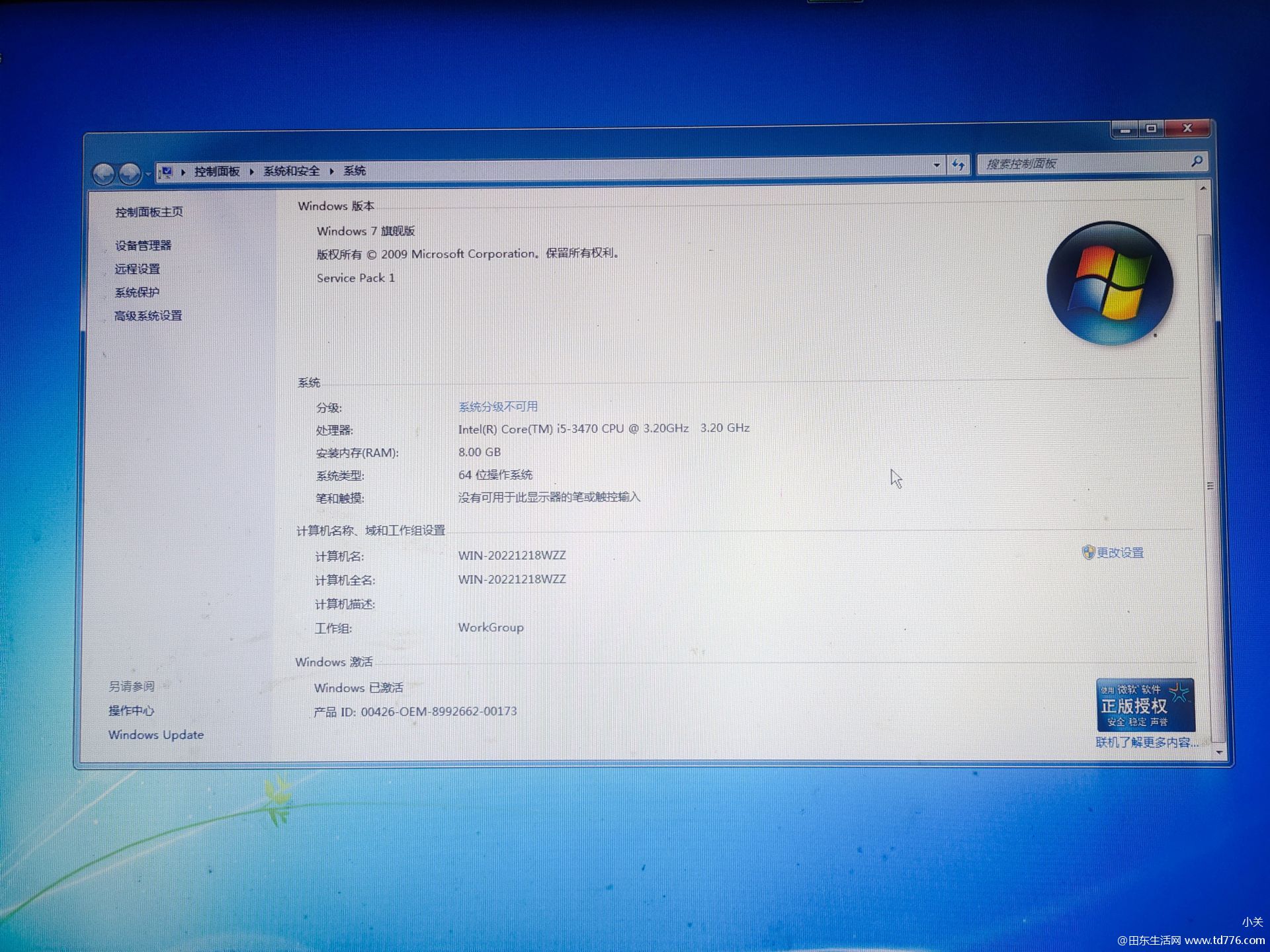Open 控制面板主页 in the sidebar
The height and width of the screenshot is (952, 1270).
[149, 212]
